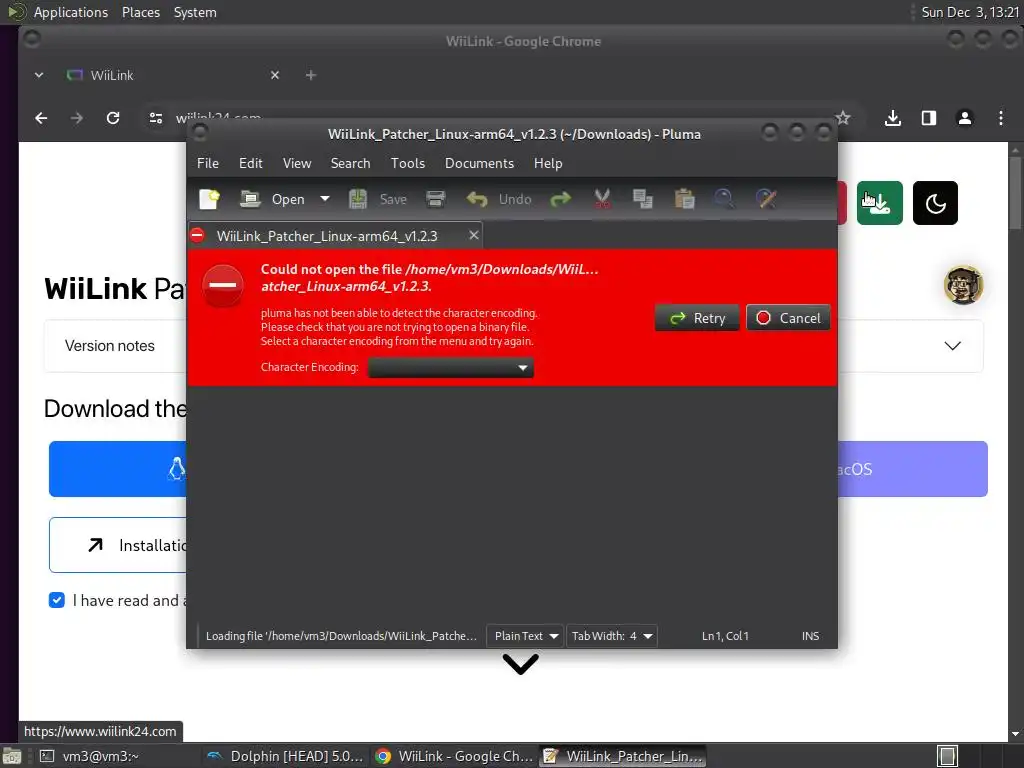Open the Documents menu in Pluma
Image resolution: width=1024 pixels, height=768 pixels.
coord(479,163)
